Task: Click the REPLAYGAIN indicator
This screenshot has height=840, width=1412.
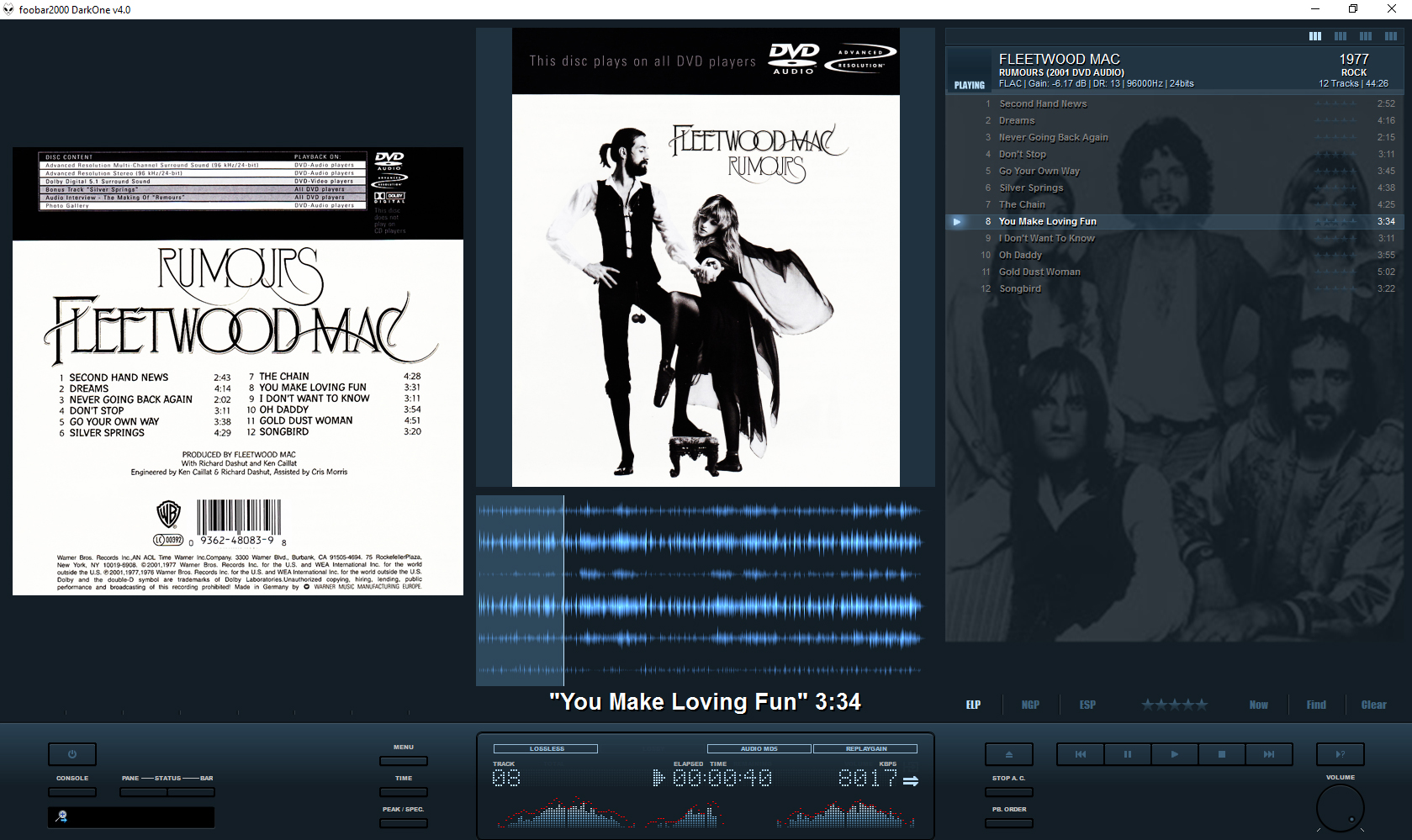Action: coord(865,748)
